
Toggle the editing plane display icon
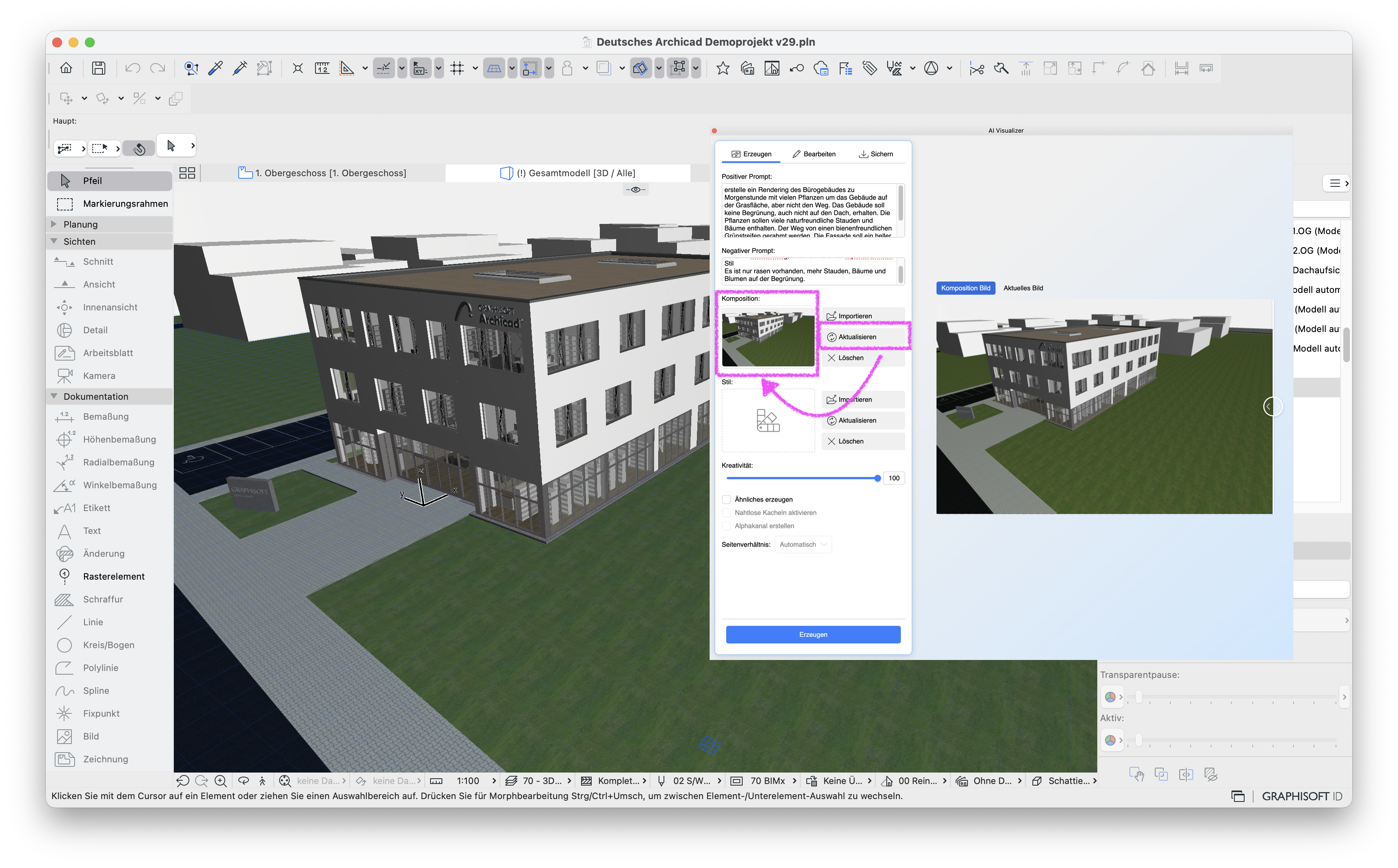(x=494, y=68)
